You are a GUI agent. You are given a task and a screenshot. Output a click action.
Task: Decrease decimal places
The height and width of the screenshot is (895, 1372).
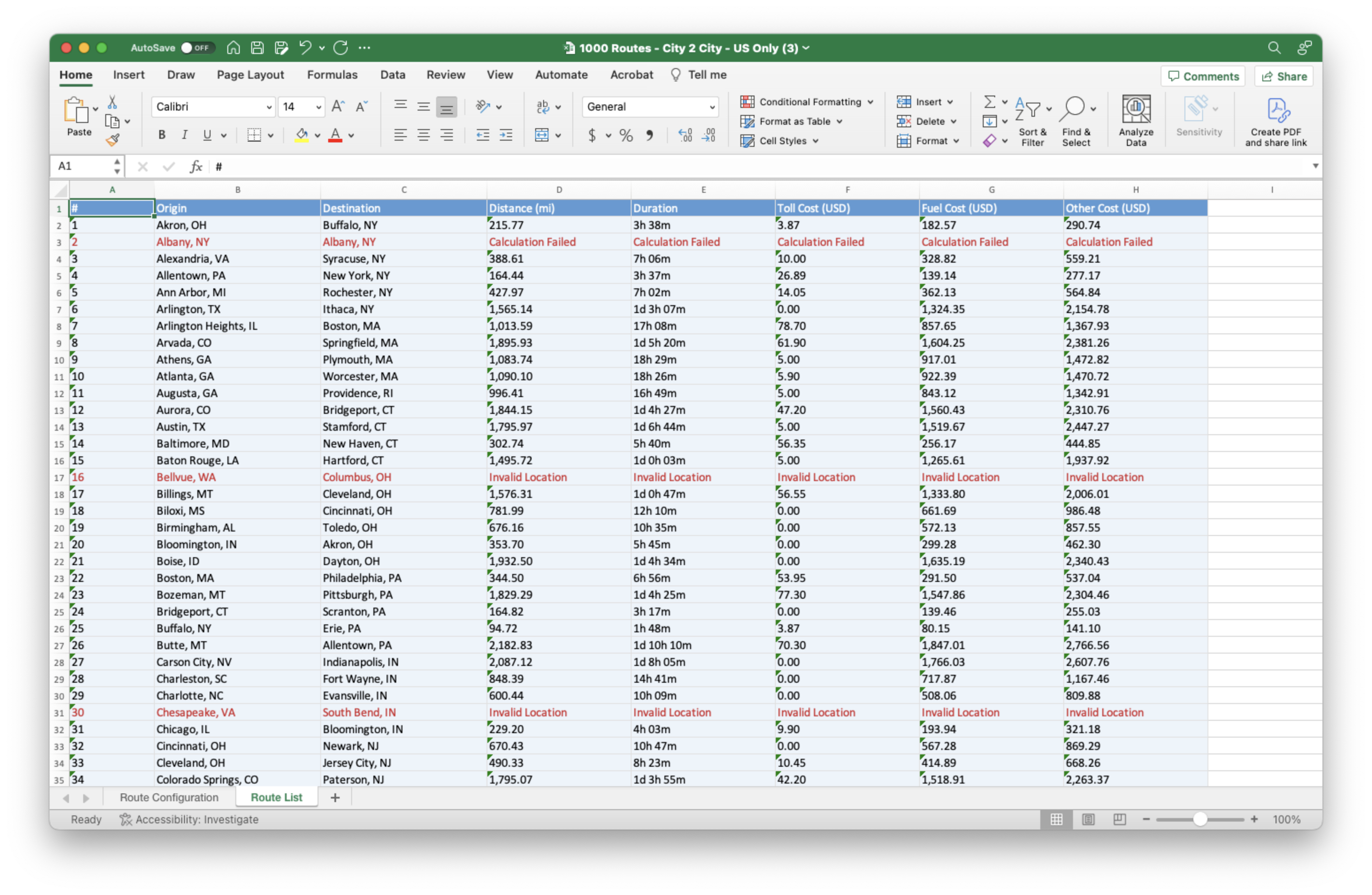click(x=709, y=135)
